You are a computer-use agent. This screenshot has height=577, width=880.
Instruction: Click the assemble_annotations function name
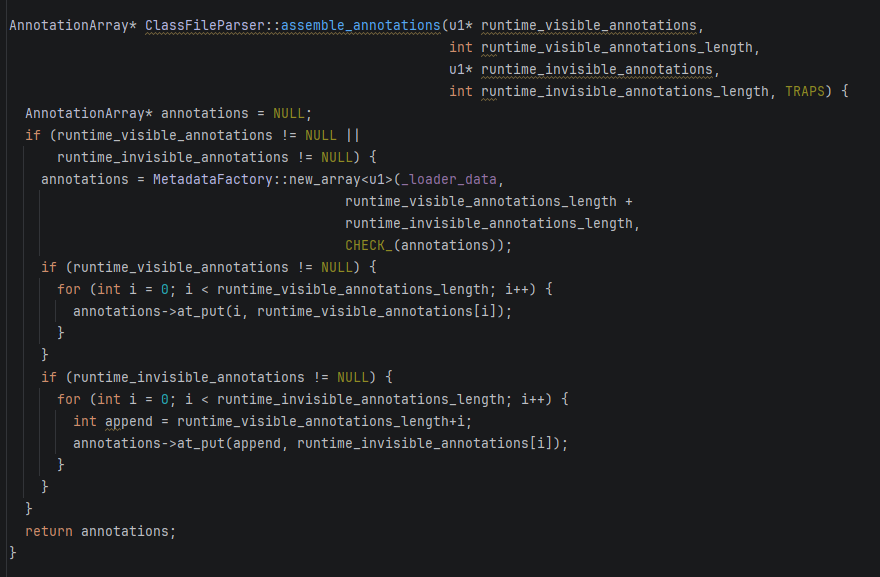360,26
